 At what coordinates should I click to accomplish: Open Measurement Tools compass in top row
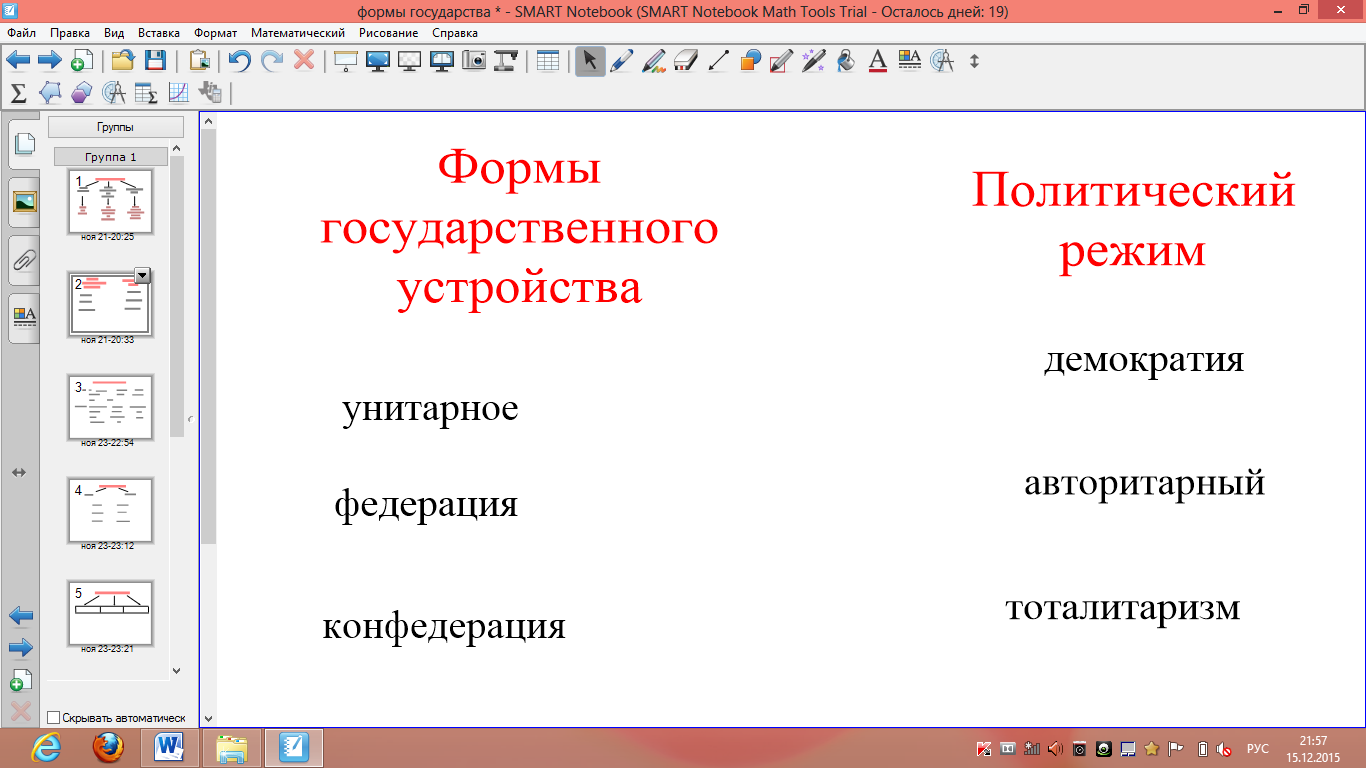point(941,60)
